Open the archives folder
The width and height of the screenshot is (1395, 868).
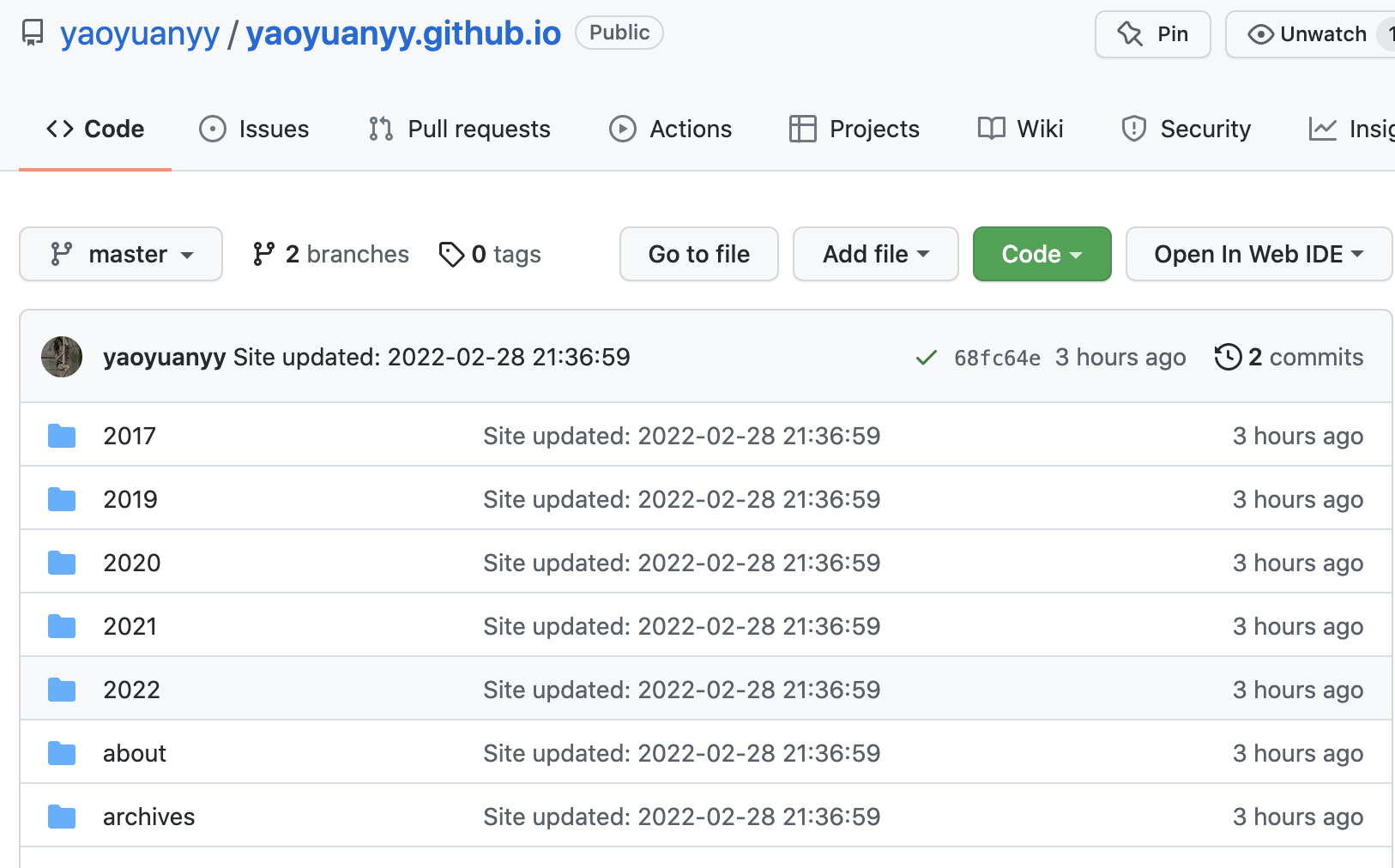point(149,817)
